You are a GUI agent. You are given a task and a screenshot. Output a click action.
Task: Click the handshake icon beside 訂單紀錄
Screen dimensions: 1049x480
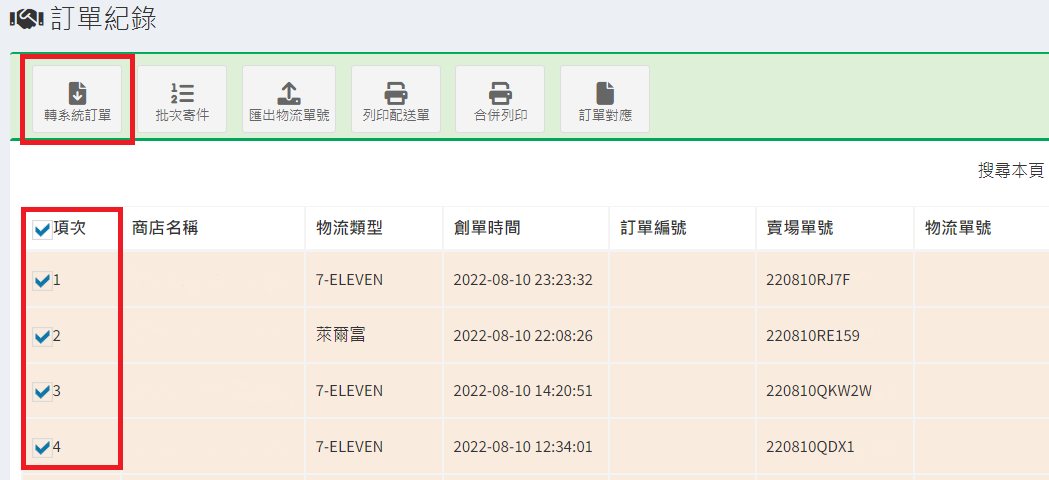click(26, 19)
